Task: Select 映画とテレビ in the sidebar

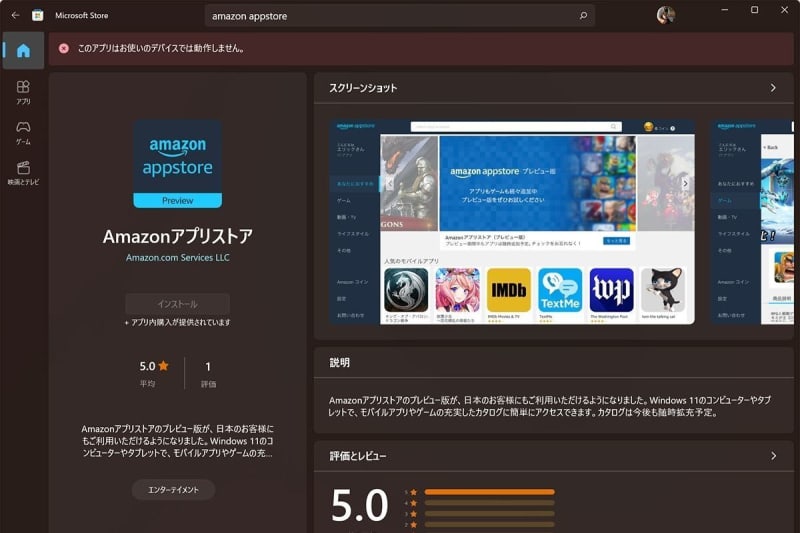Action: [23, 174]
